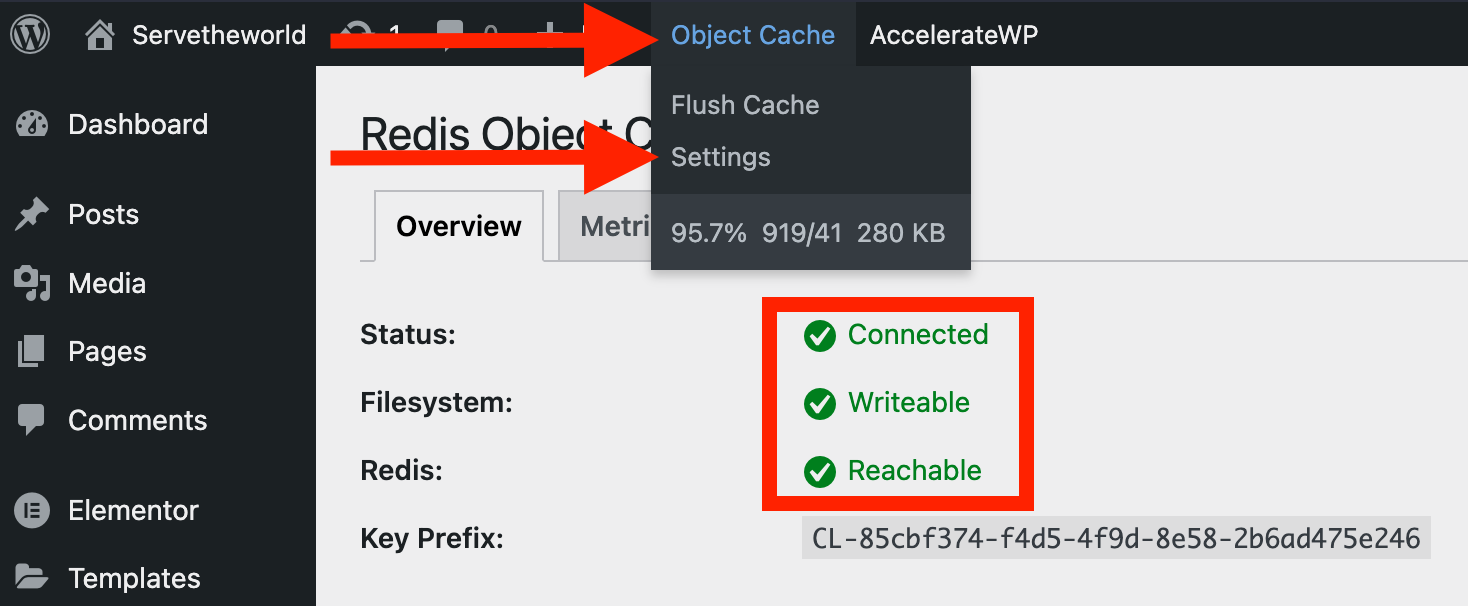Switch to the Overview tab

click(459, 226)
